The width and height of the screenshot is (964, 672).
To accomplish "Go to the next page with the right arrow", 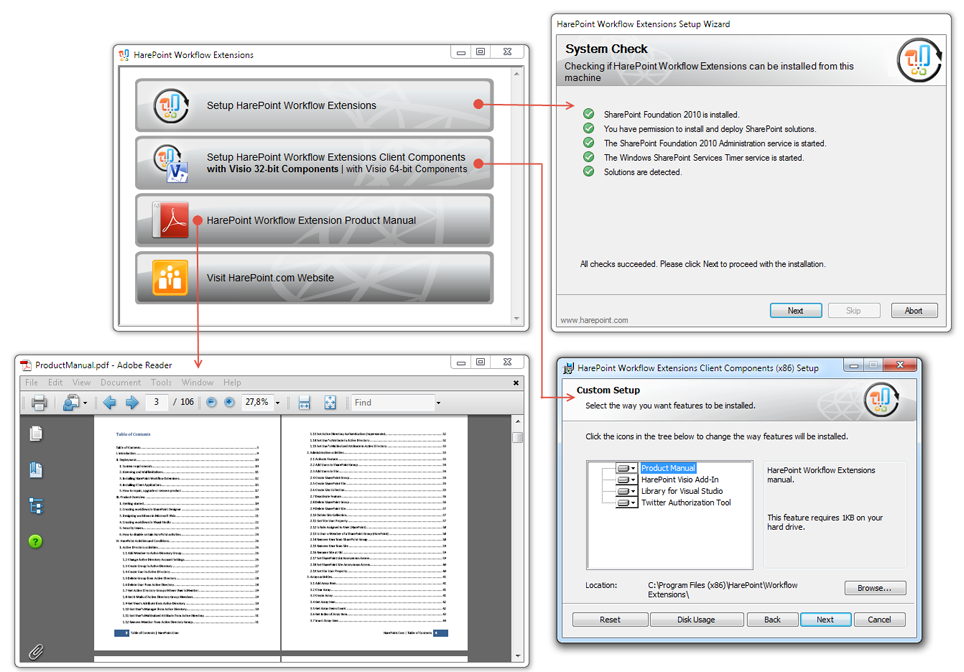I will coord(132,403).
